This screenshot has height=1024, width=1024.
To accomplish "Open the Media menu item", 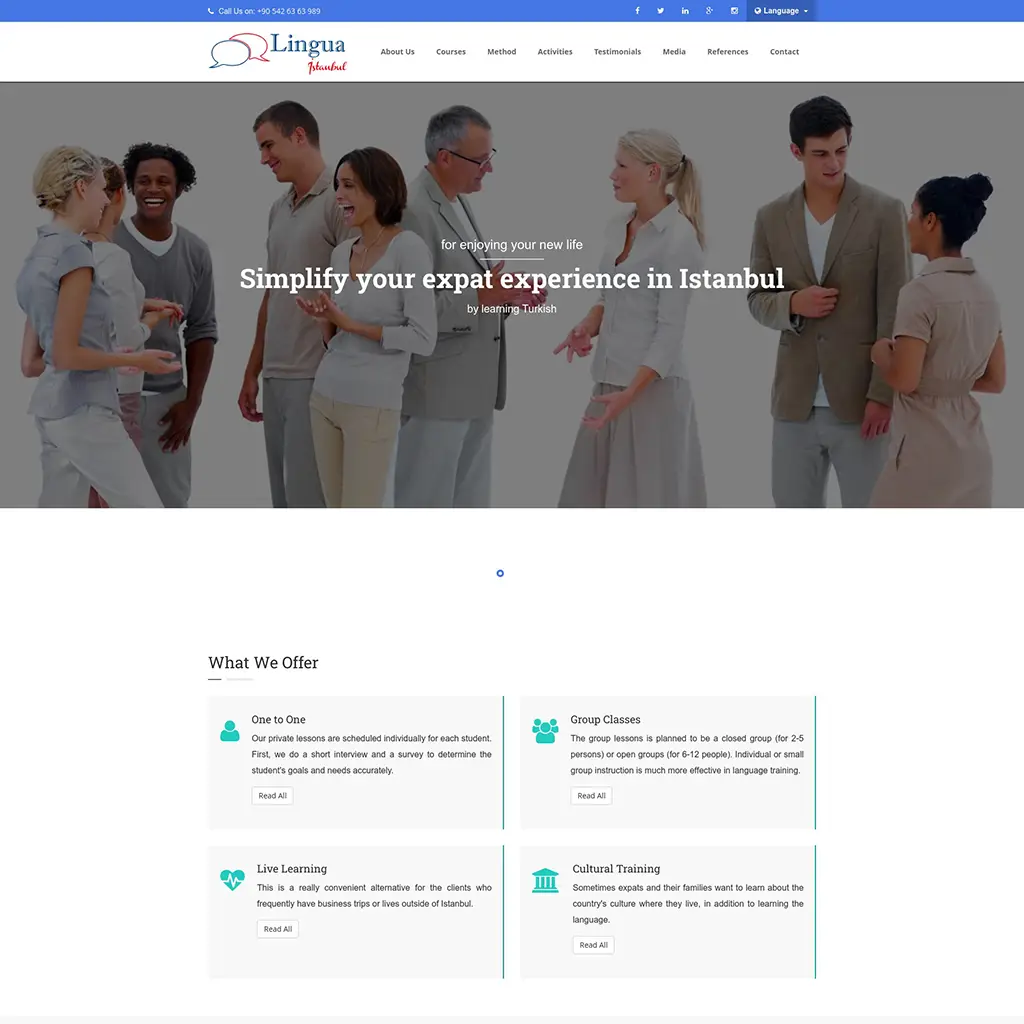I will (x=674, y=52).
